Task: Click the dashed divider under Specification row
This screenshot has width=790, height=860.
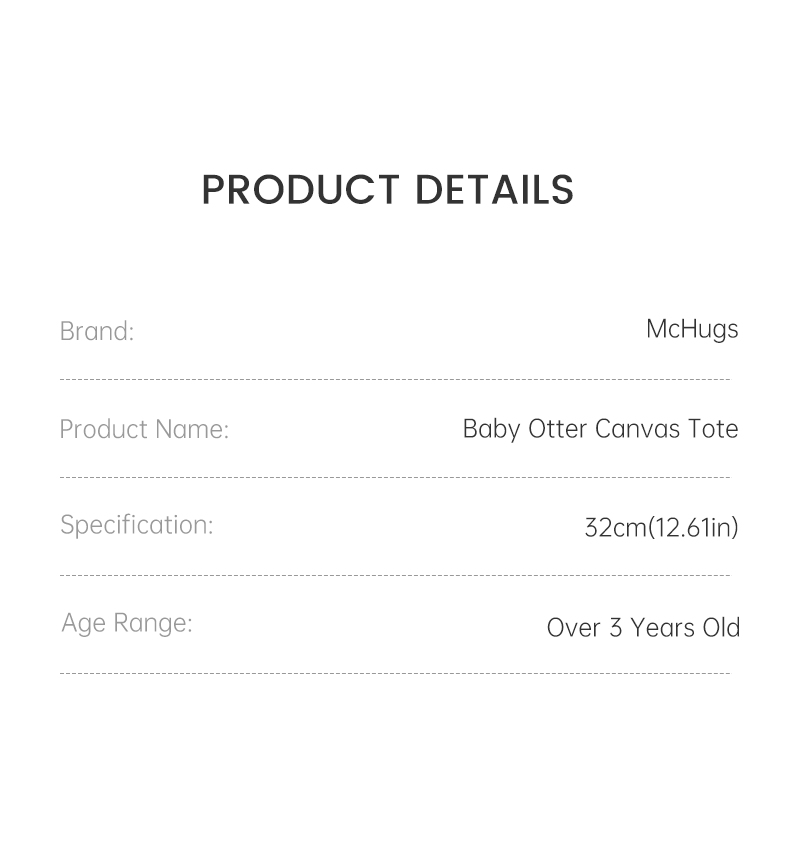Action: pos(395,576)
